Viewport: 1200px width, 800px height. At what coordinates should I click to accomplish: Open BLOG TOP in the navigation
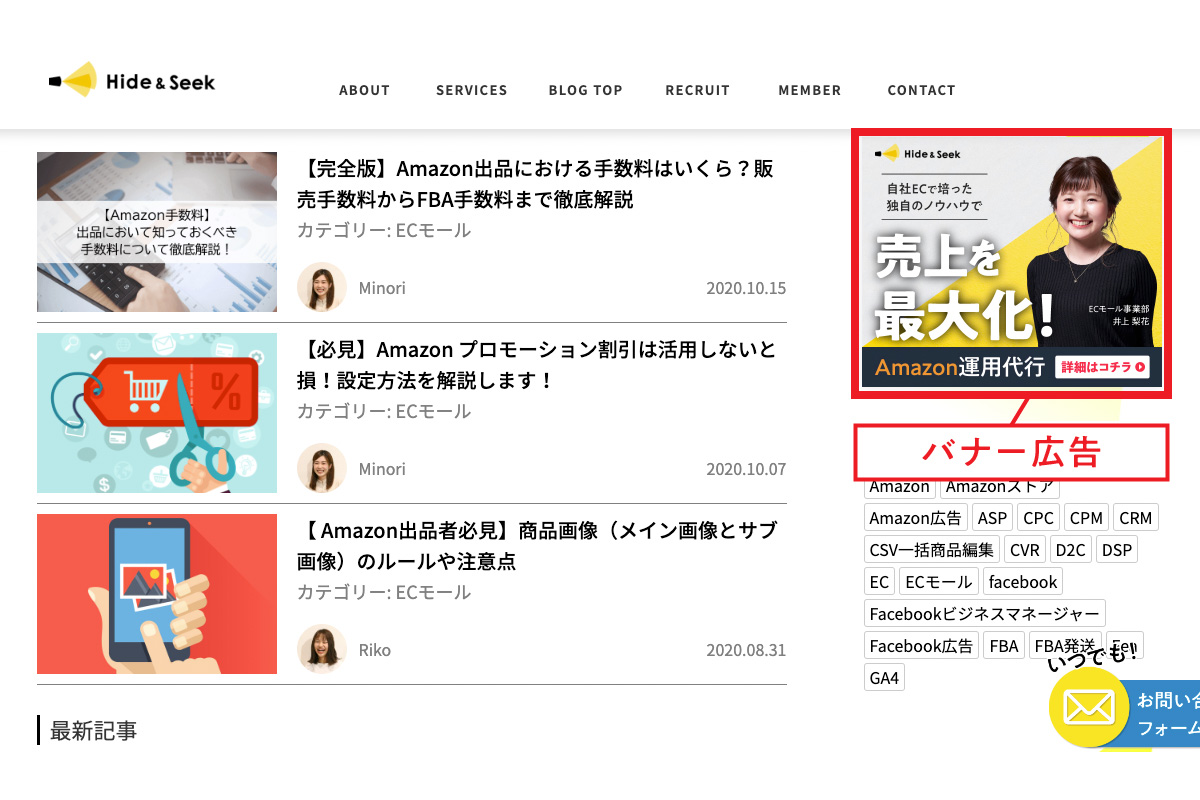[586, 90]
